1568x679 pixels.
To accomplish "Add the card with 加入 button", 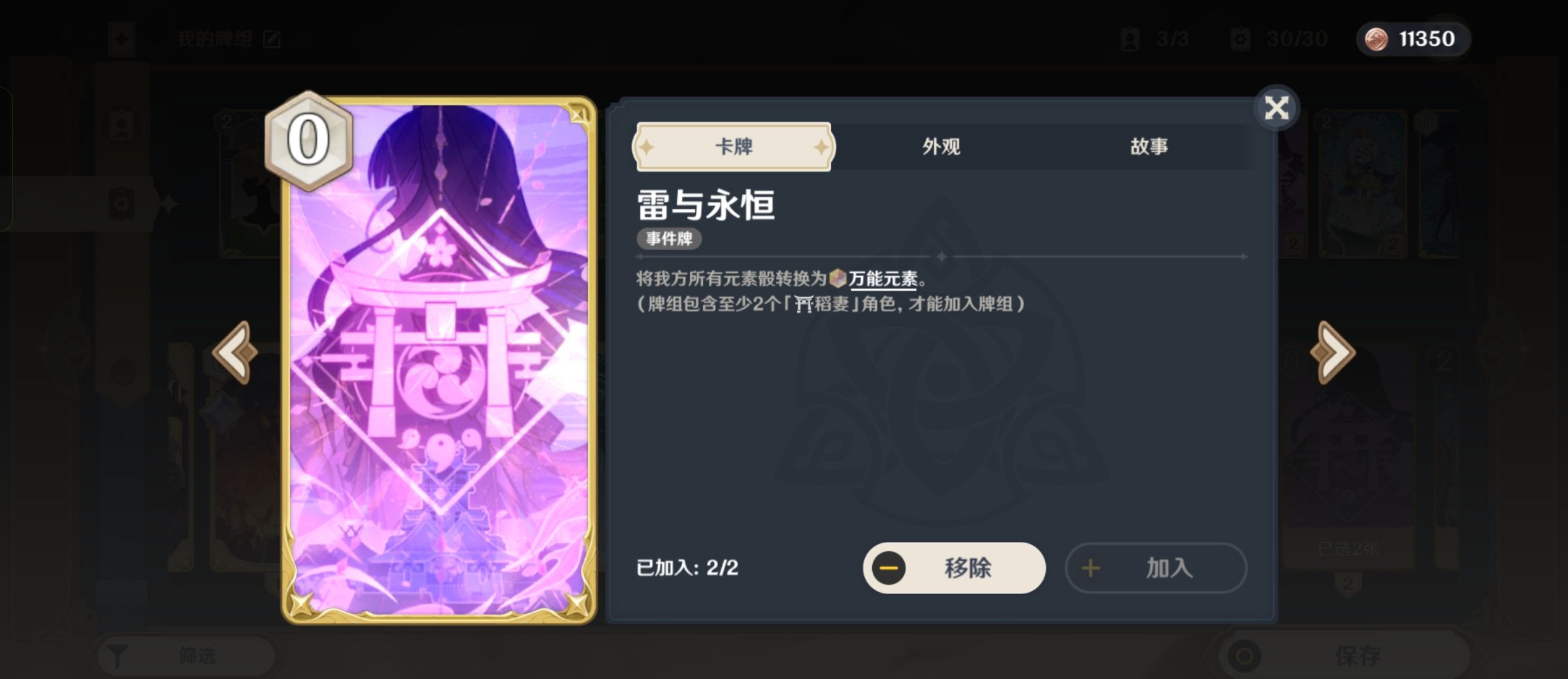I will (x=1156, y=568).
